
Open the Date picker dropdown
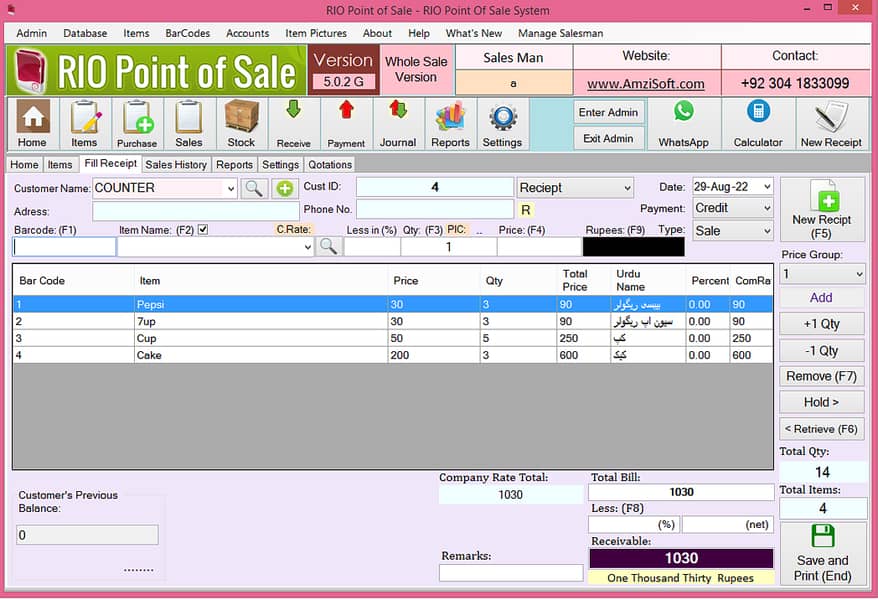(x=767, y=187)
